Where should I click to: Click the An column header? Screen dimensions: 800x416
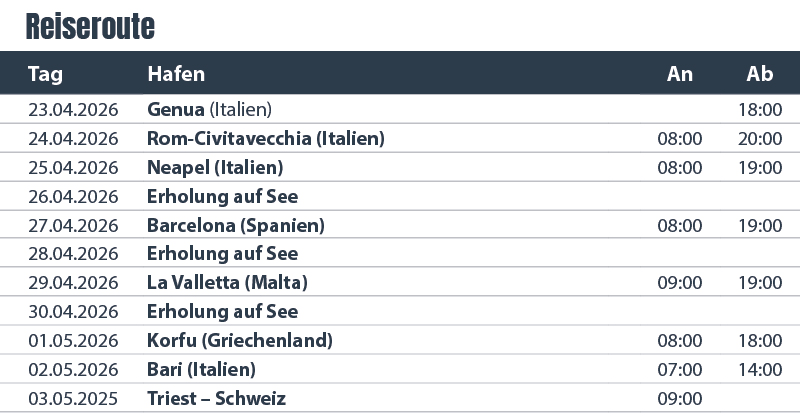[x=680, y=74]
